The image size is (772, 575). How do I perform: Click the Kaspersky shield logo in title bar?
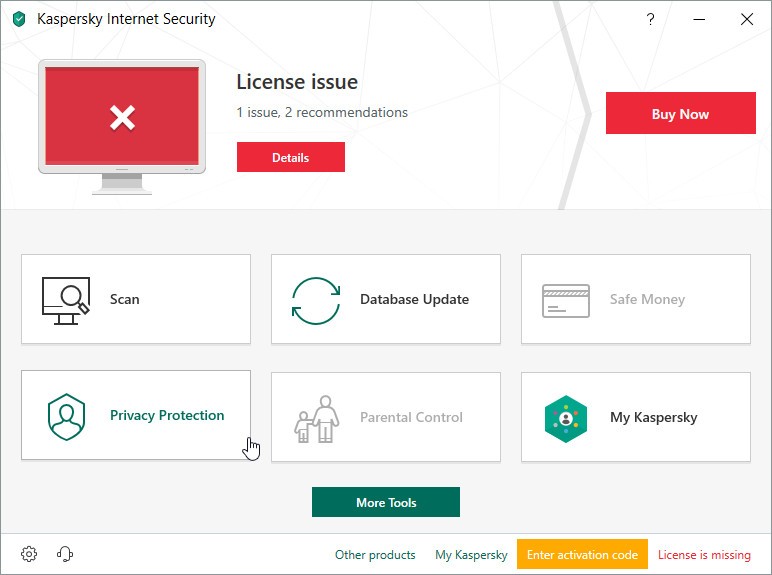19,19
